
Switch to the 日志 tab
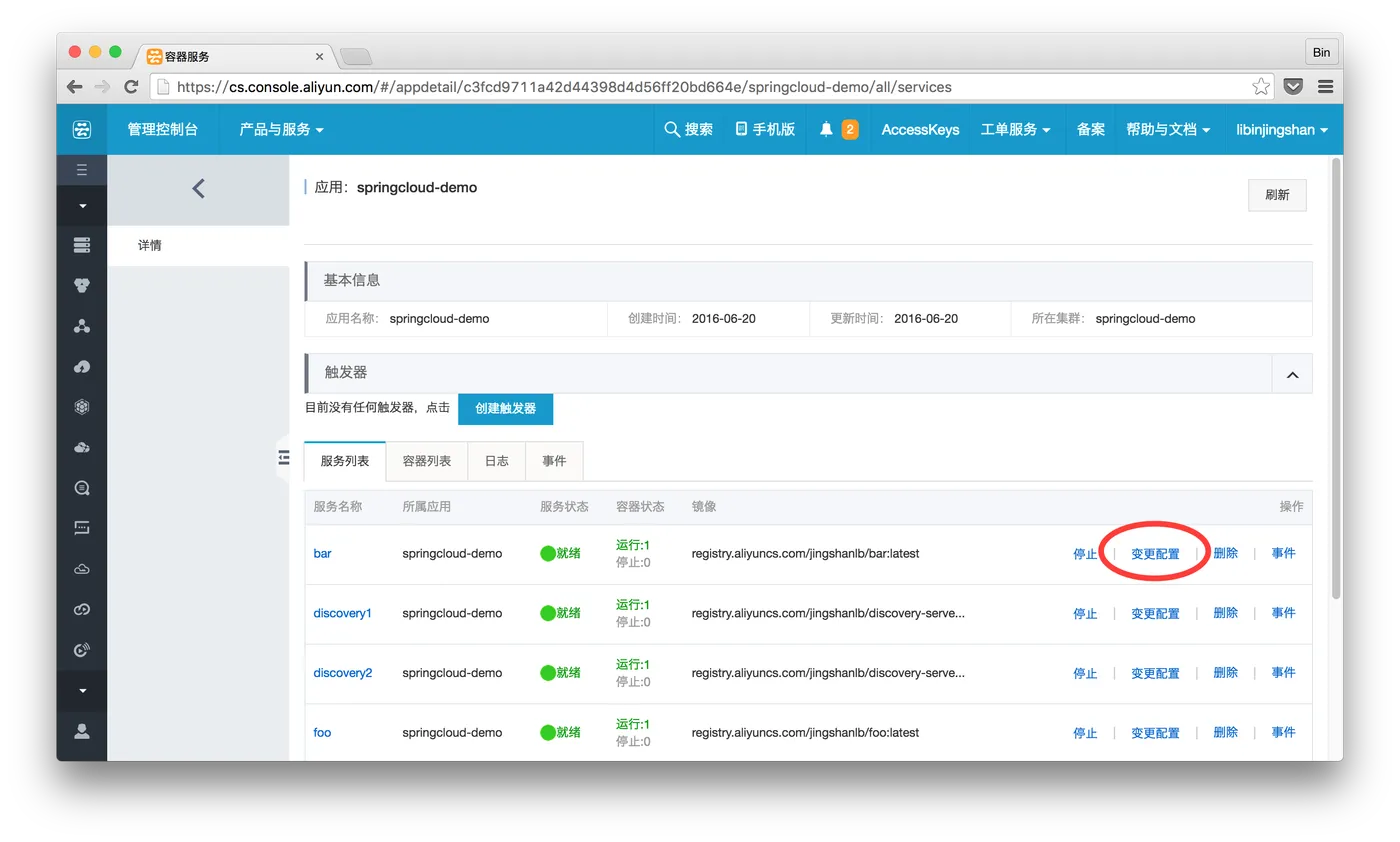[x=497, y=461]
